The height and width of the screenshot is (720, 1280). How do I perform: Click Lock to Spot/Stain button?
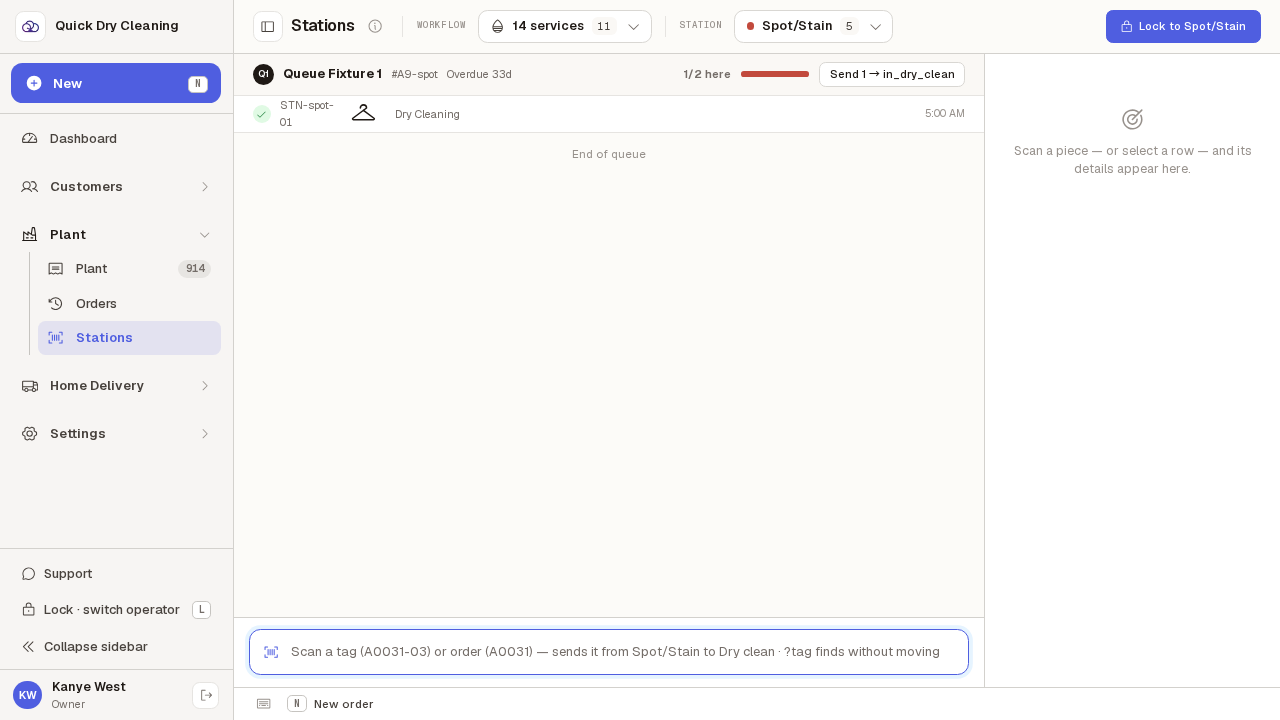point(1183,26)
